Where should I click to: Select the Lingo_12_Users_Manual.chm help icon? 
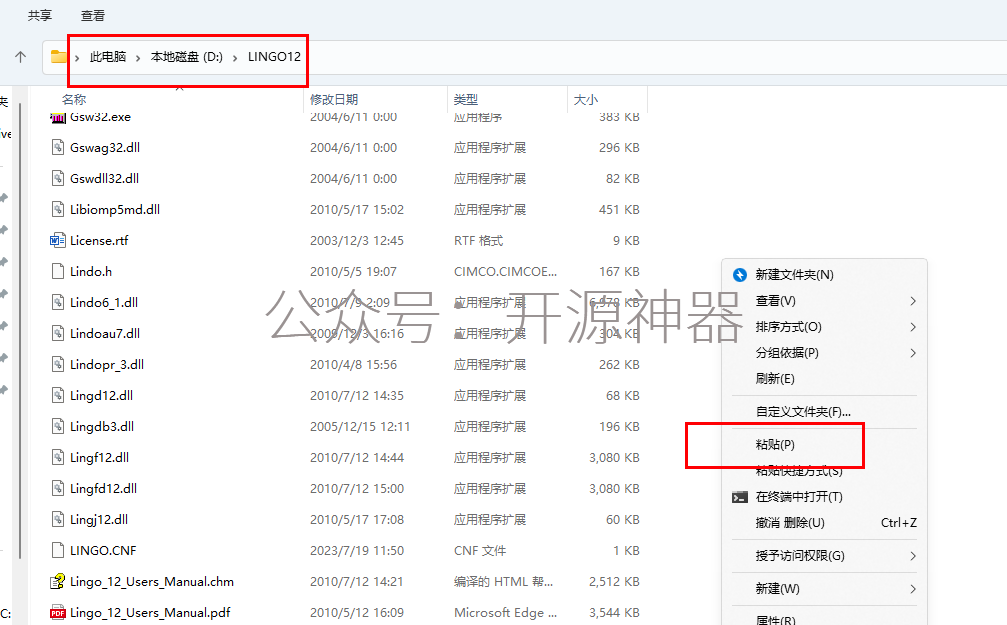58,581
